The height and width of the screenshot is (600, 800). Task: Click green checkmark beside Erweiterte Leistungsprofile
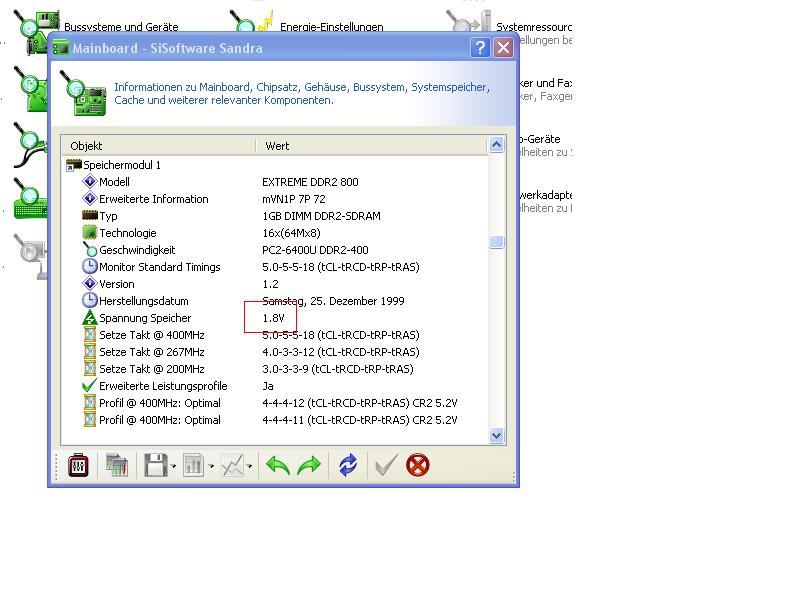[89, 385]
